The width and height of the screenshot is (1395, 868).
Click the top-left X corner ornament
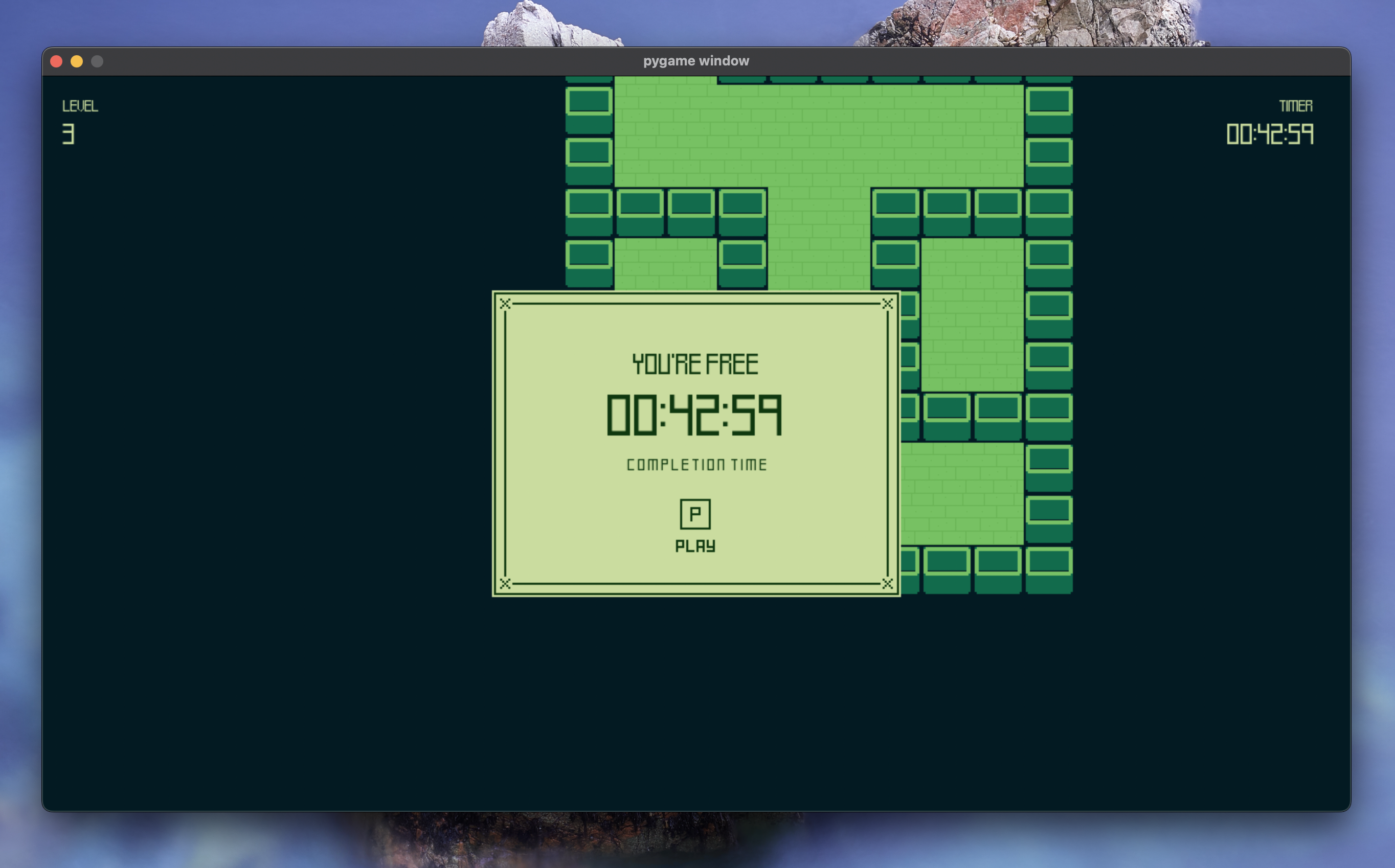pyautogui.click(x=505, y=304)
